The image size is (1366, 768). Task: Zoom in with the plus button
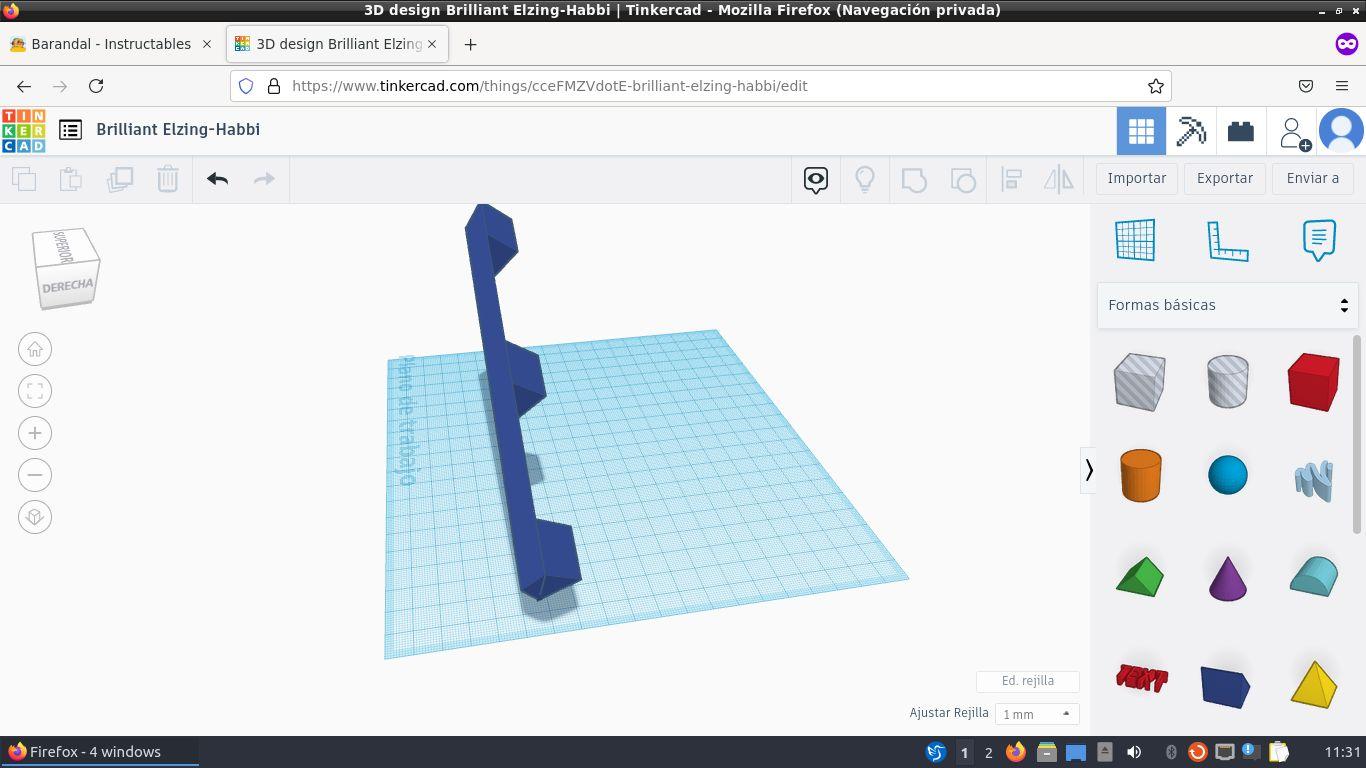(35, 433)
